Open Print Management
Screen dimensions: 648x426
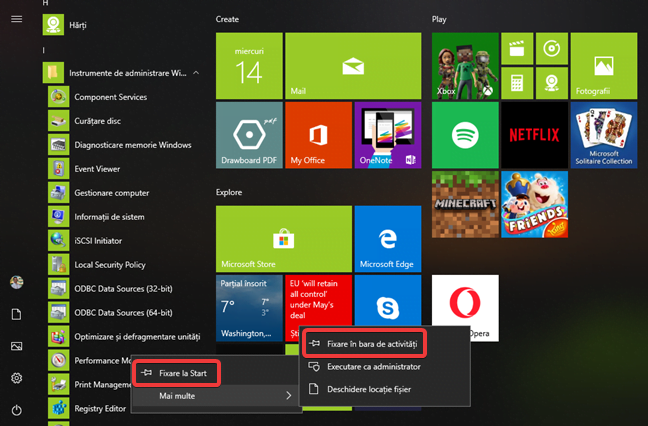coord(89,385)
